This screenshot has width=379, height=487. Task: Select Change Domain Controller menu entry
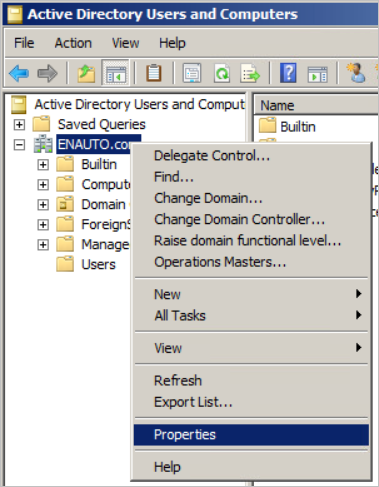coord(251,219)
